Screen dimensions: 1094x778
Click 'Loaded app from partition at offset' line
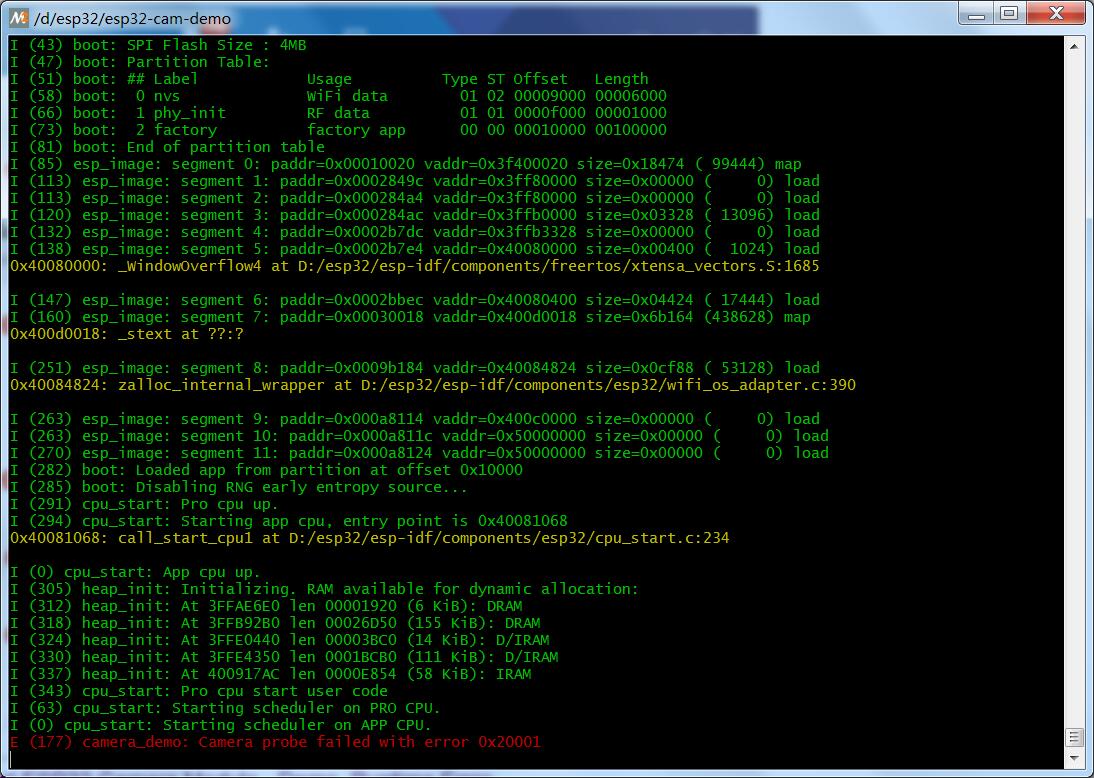coord(266,470)
